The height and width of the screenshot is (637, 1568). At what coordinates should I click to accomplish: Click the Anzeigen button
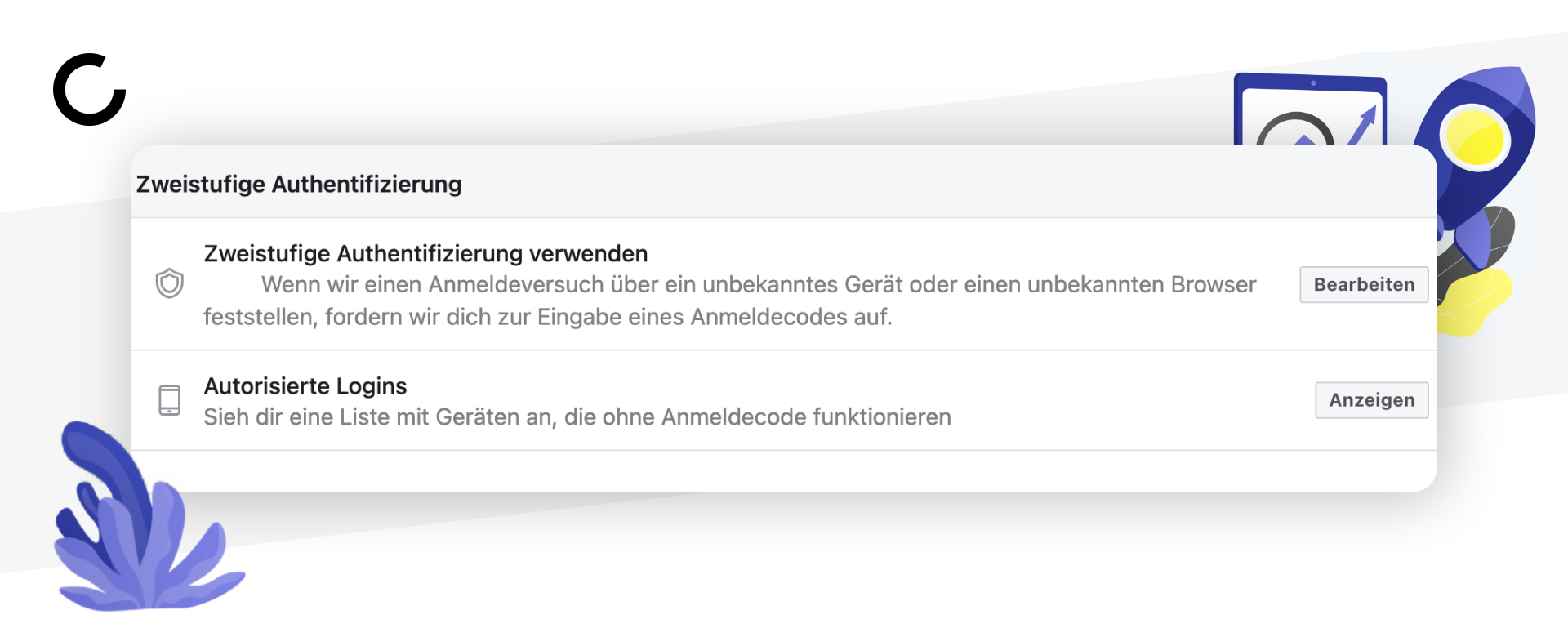[x=1371, y=400]
